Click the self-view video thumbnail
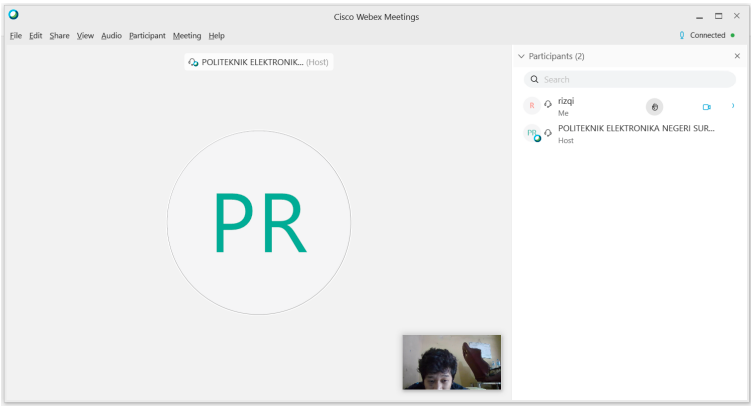Screen dimensions: 754x410 (452, 362)
